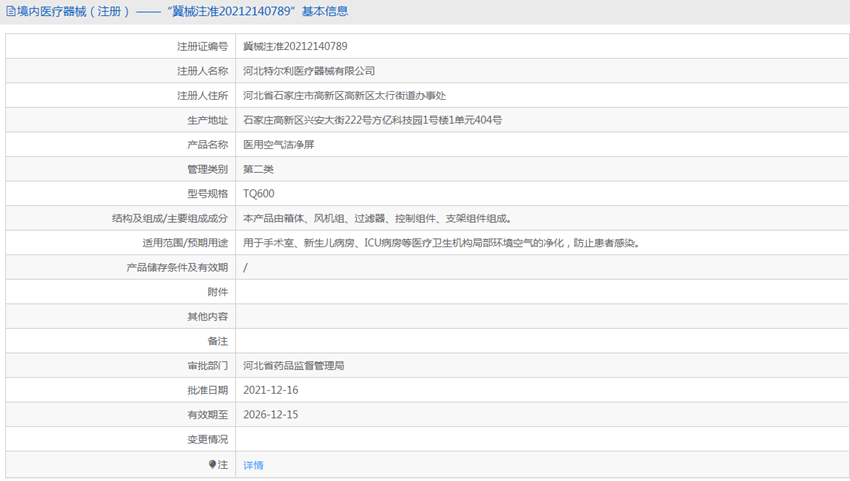Open the 详情 link
Viewport: 850px width, 481px height.
[253, 465]
